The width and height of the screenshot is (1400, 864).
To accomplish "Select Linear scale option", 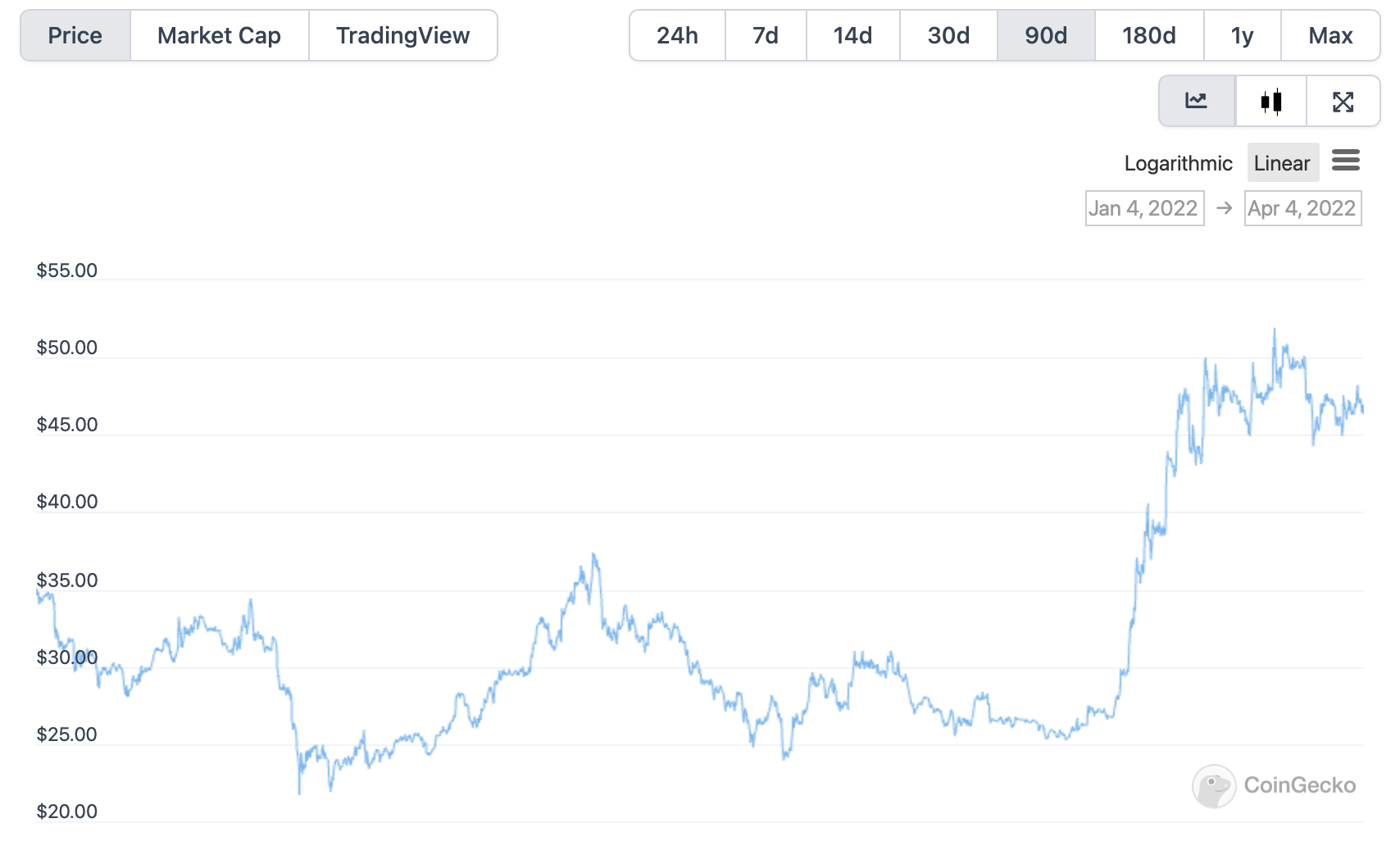I will (1282, 163).
